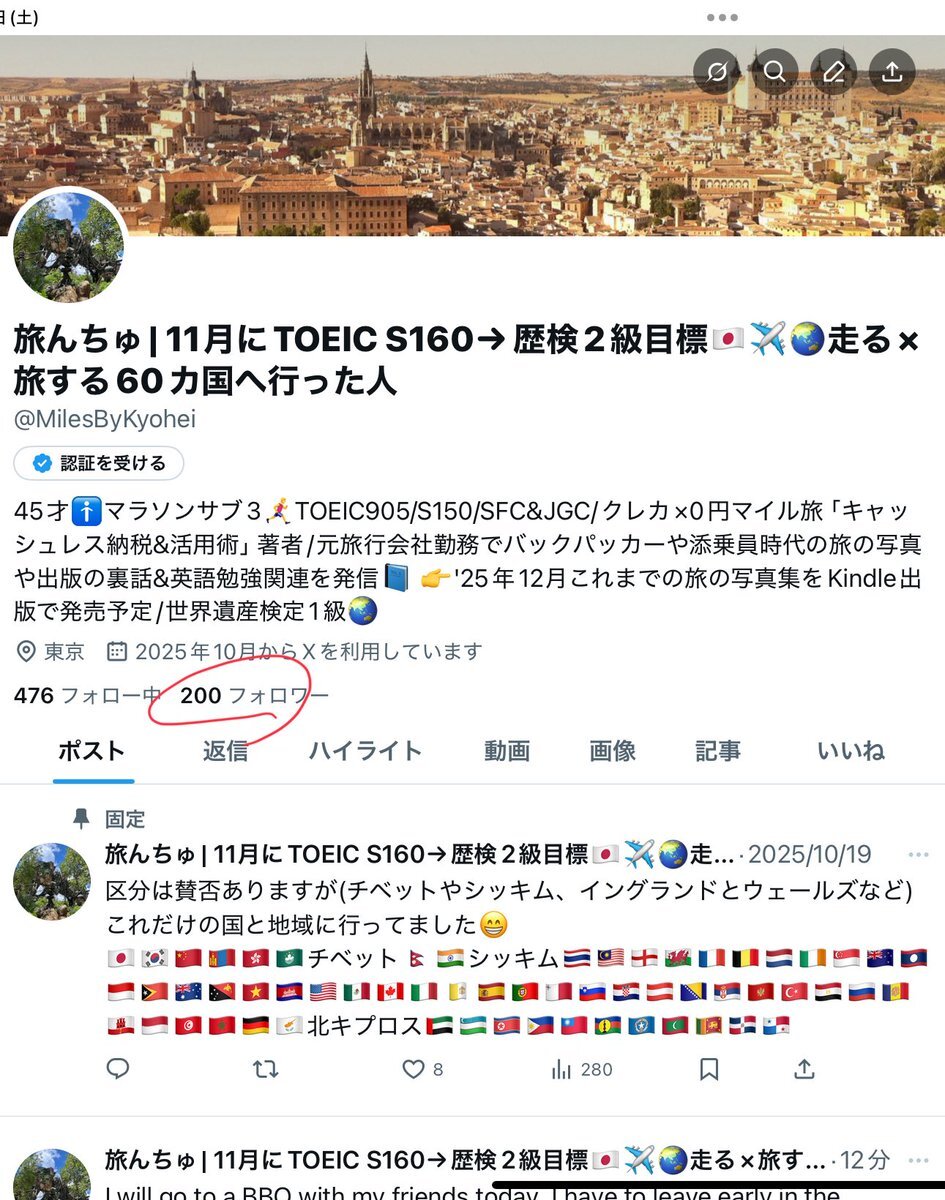Open the more options on the 12分 post
The image size is (945, 1200).
click(x=918, y=1160)
